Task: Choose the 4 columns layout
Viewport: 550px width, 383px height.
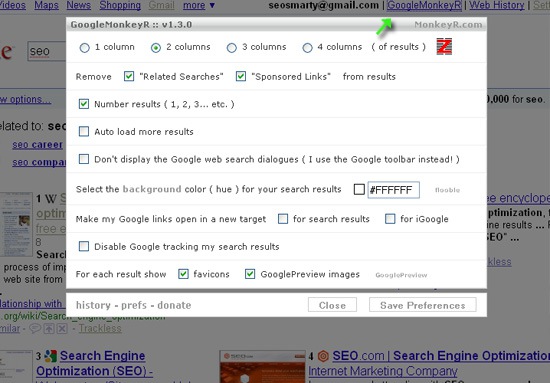Action: pos(307,48)
